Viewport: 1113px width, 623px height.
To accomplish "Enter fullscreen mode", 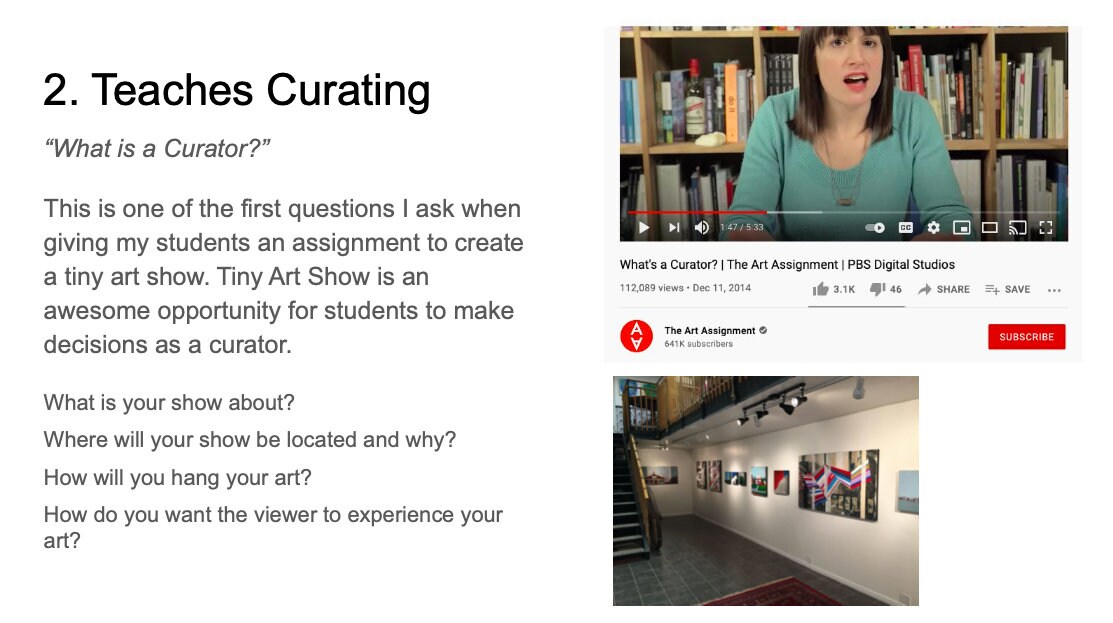I will click(1046, 228).
